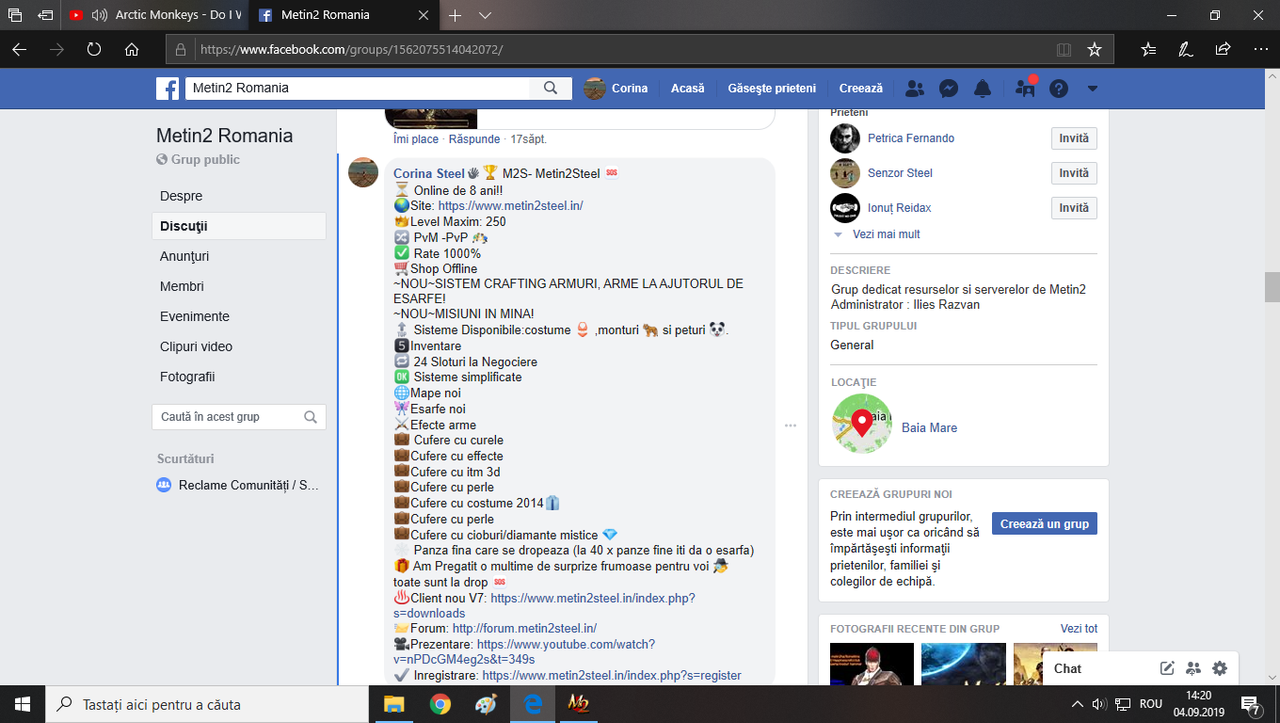Open reading view icon in address bar

pyautogui.click(x=1064, y=49)
